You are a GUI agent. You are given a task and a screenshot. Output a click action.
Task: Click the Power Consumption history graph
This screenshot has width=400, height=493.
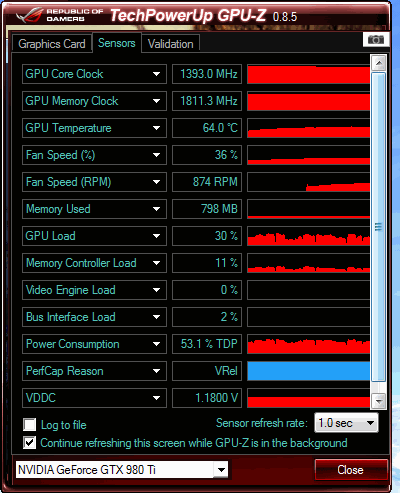pyautogui.click(x=309, y=344)
